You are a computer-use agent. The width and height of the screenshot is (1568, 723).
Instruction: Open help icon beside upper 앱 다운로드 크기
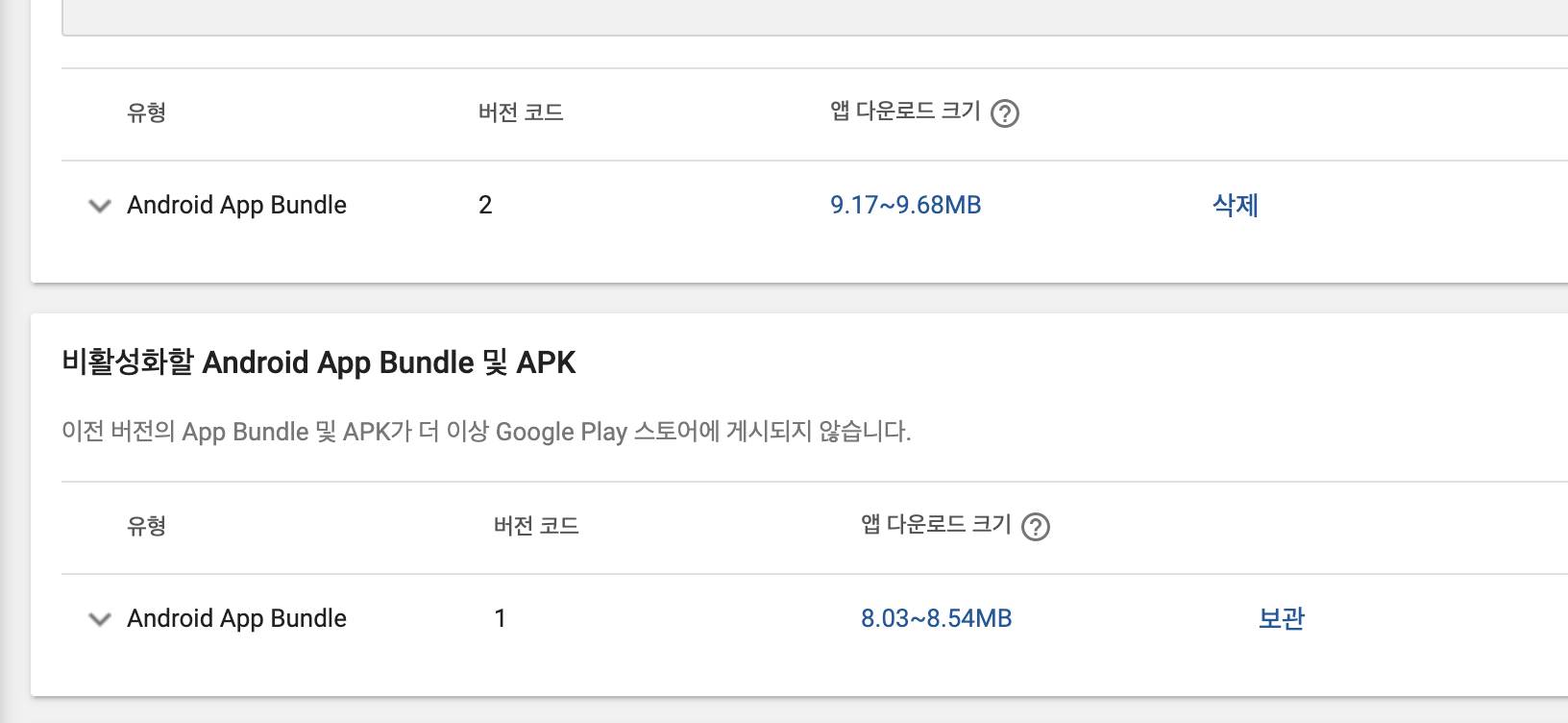1005,113
